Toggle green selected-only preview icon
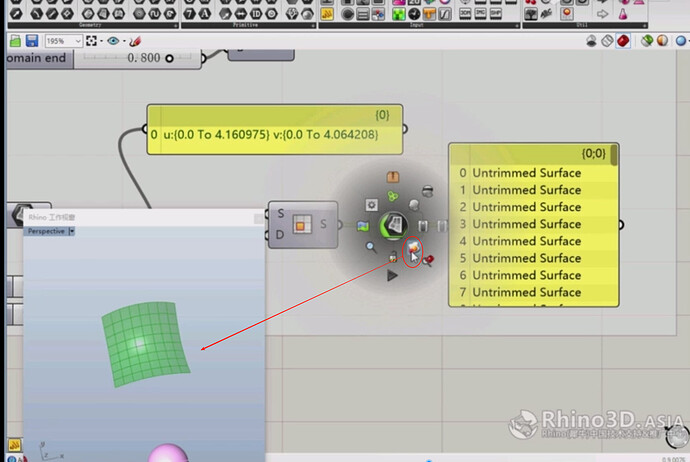This screenshot has height=462, width=690. coord(647,41)
